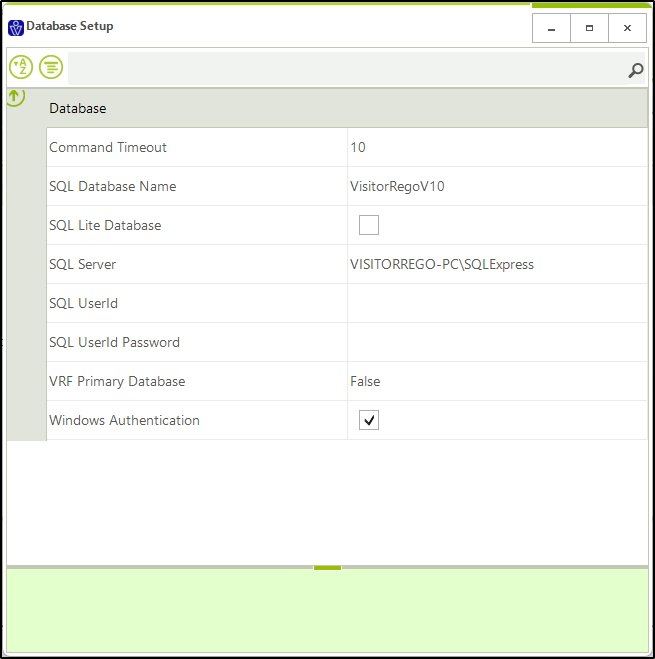This screenshot has height=659, width=655.
Task: Enable the SQL Lite Database checkbox
Action: [x=369, y=225]
